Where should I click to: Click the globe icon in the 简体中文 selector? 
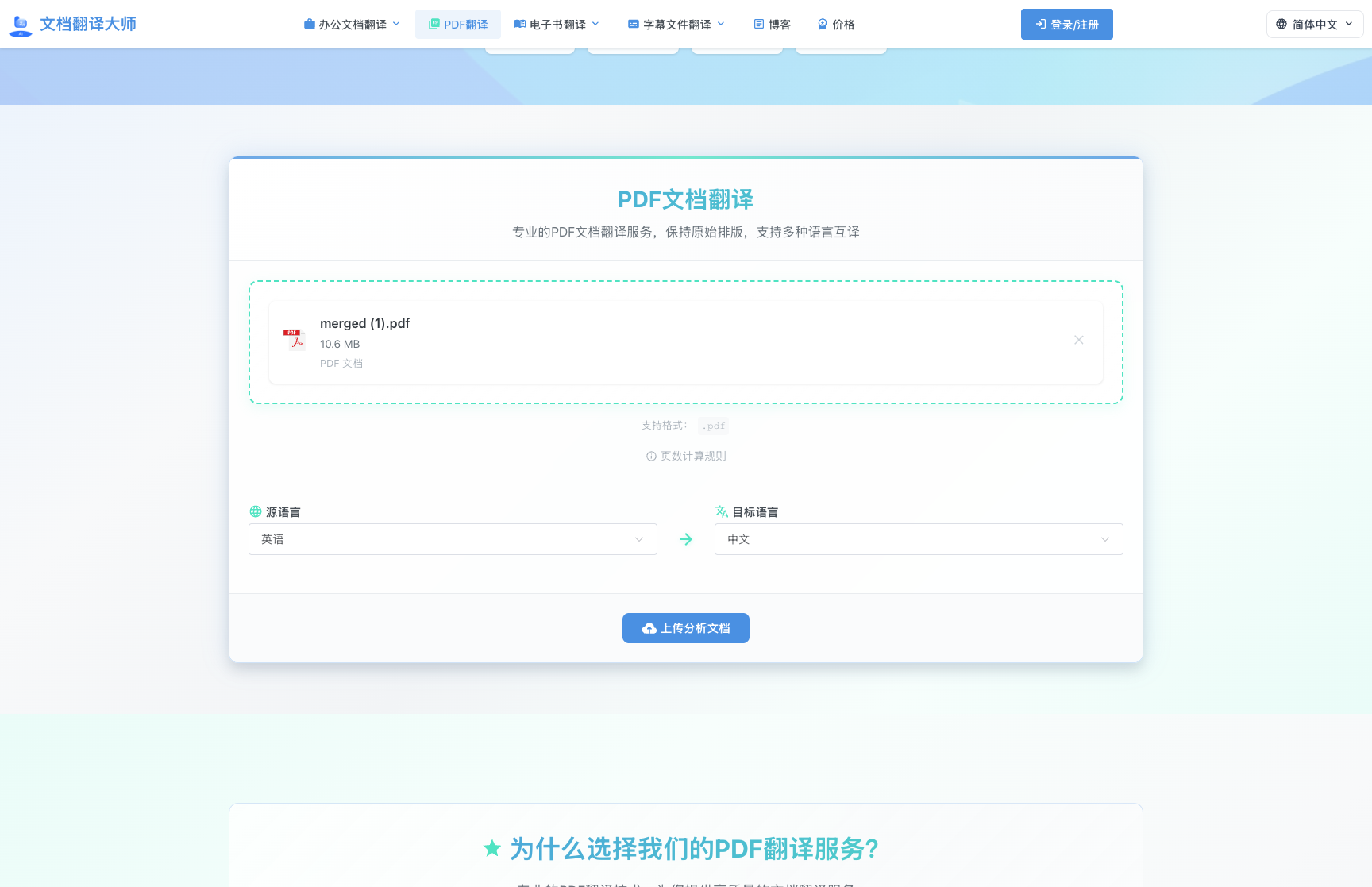1281,24
